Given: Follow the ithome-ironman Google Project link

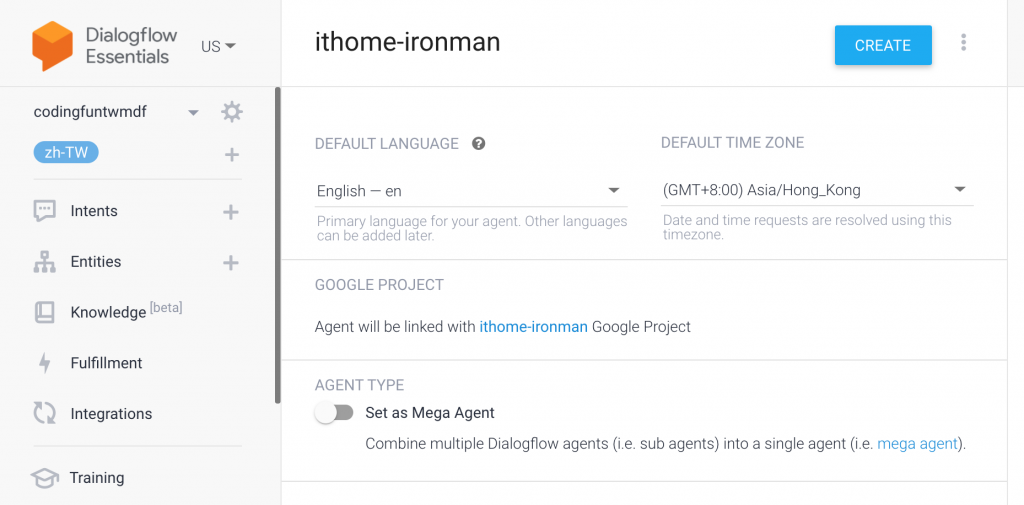Looking at the screenshot, I should (x=533, y=327).
